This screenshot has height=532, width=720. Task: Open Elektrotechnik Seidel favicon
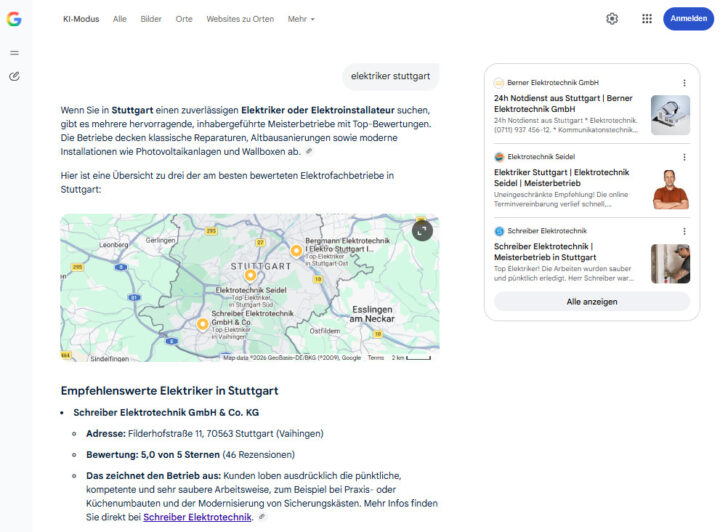click(499, 157)
